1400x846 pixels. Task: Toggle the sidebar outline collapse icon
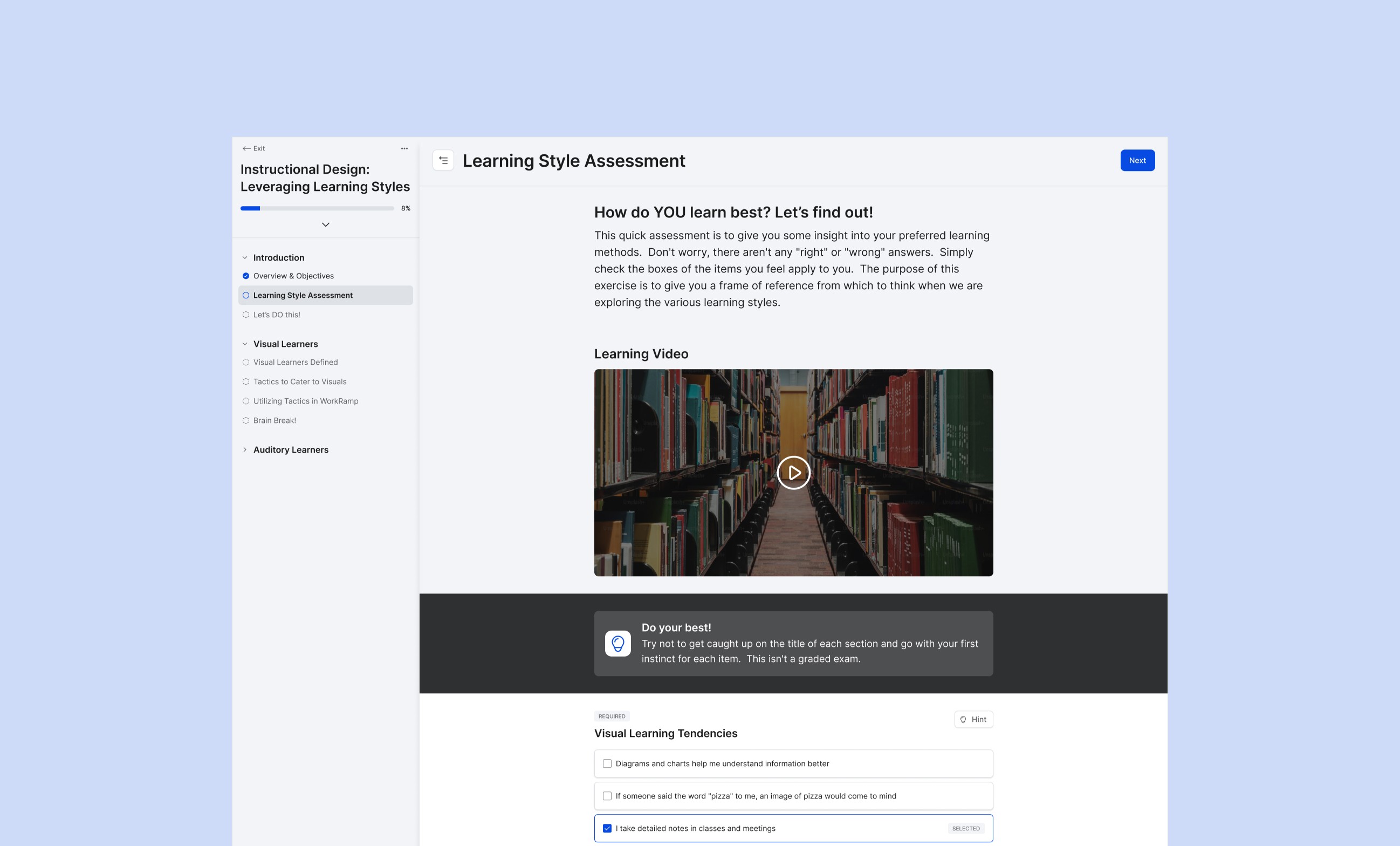click(x=443, y=160)
